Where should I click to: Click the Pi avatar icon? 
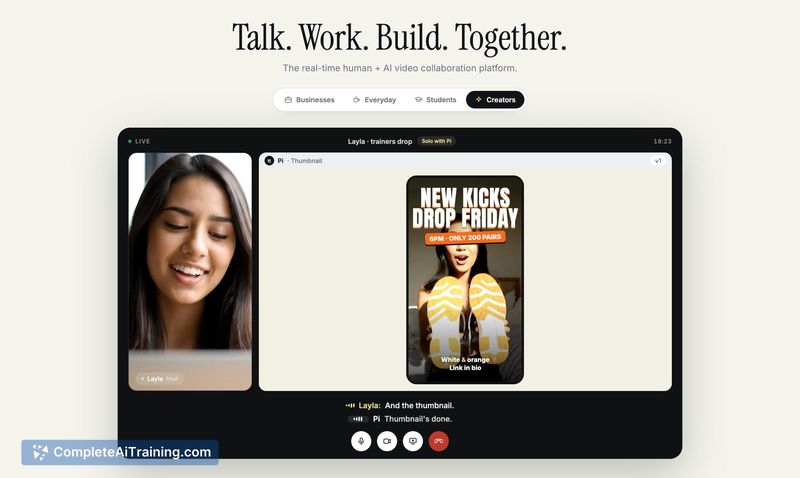(x=269, y=161)
